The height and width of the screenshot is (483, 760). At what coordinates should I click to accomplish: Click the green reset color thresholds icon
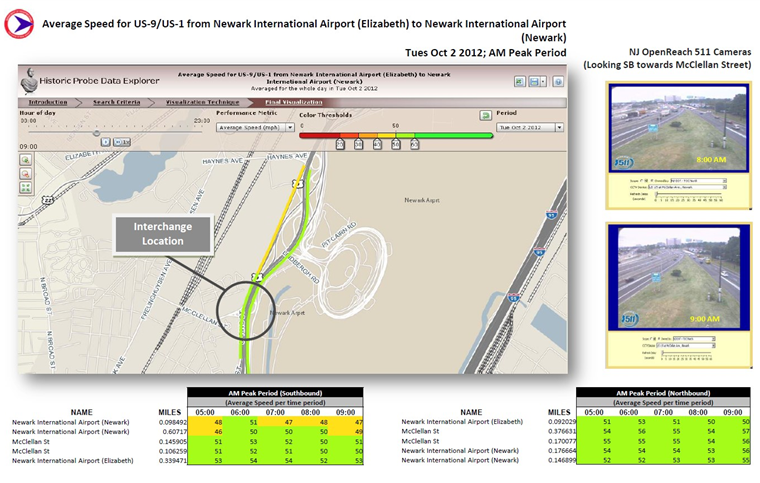[485, 116]
